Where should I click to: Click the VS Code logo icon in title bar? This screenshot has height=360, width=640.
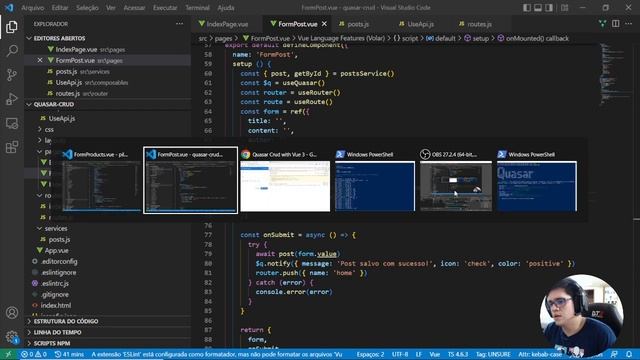pyautogui.click(x=9, y=7)
